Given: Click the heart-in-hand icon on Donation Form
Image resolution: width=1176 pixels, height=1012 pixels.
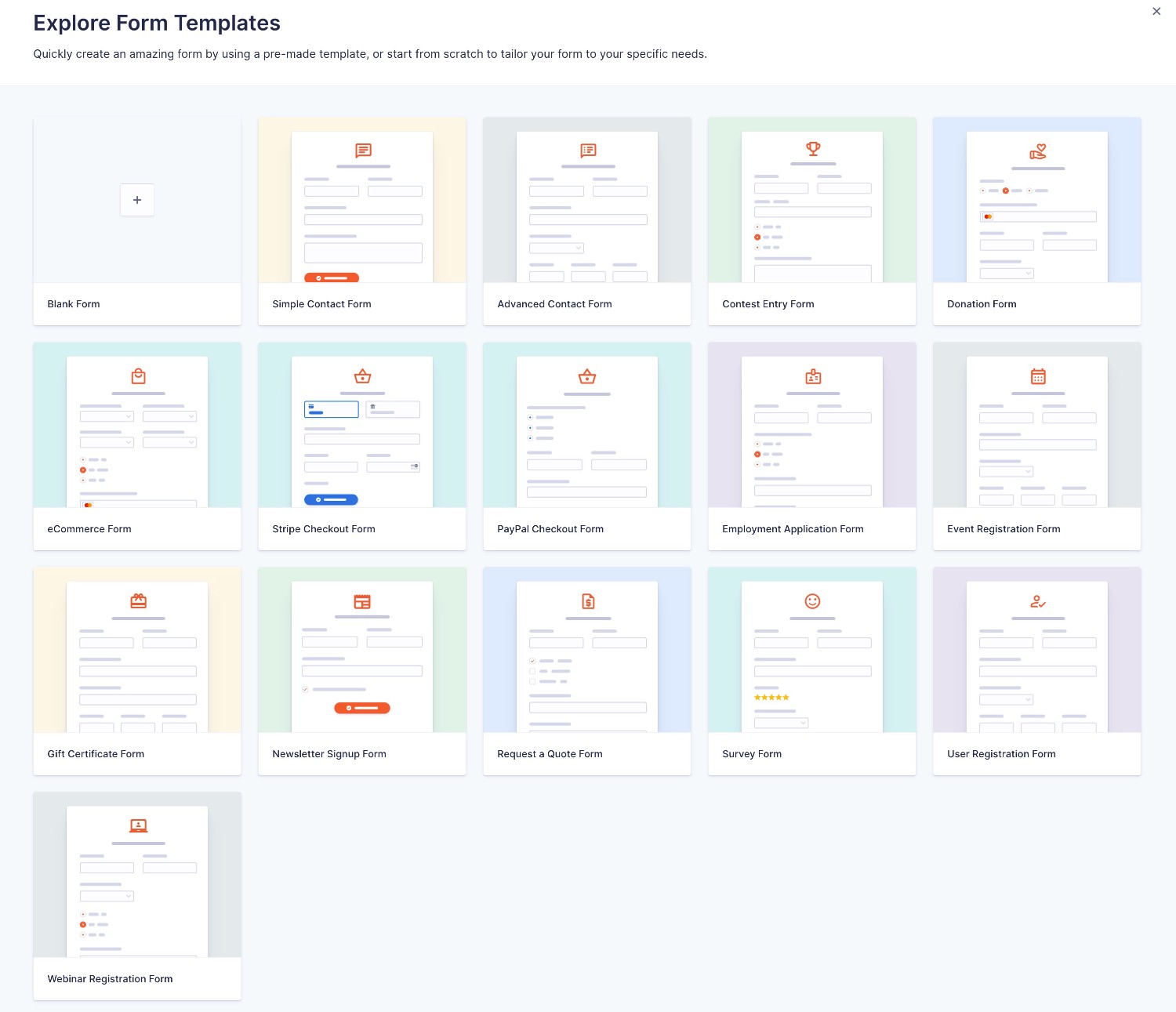Looking at the screenshot, I should (1038, 151).
